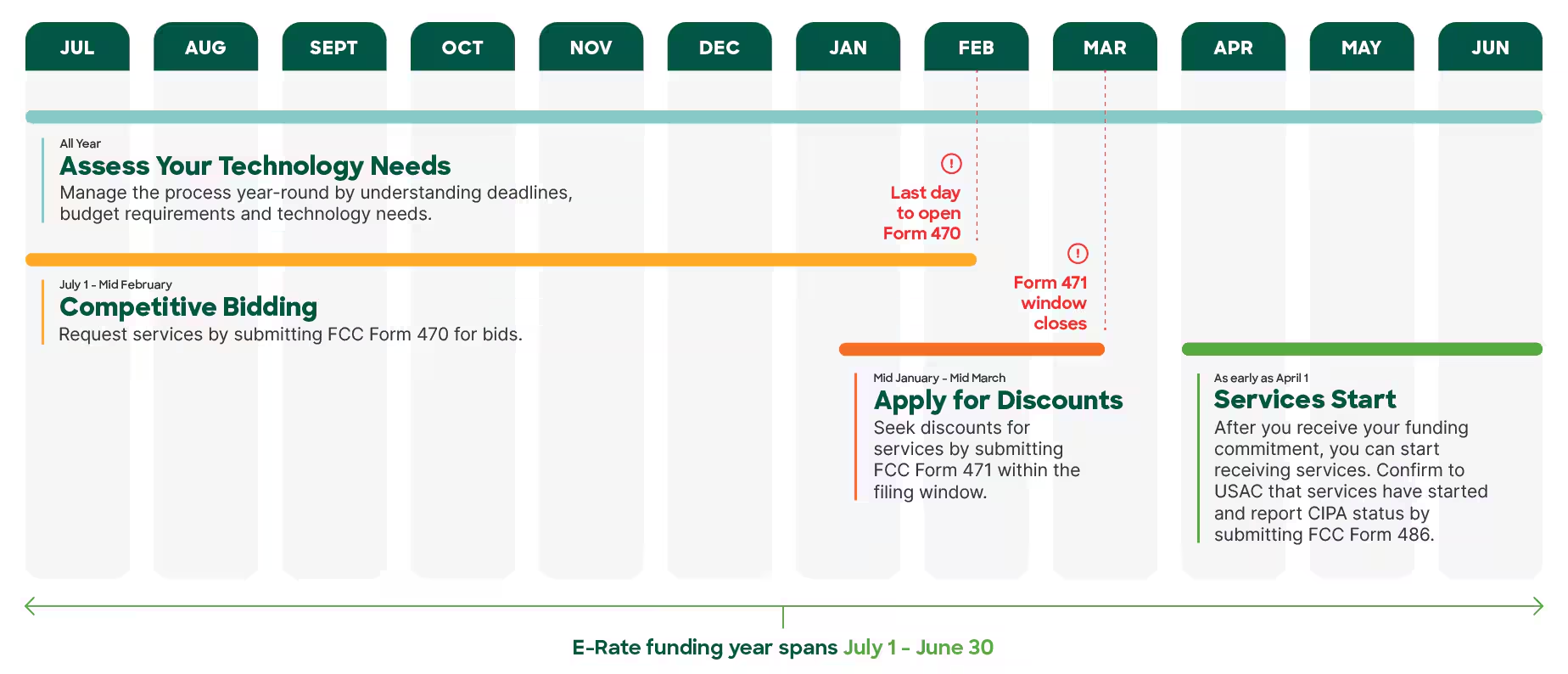The height and width of the screenshot is (674, 1568).
Task: Click the Form 471 window closes label
Action: (x=1050, y=303)
